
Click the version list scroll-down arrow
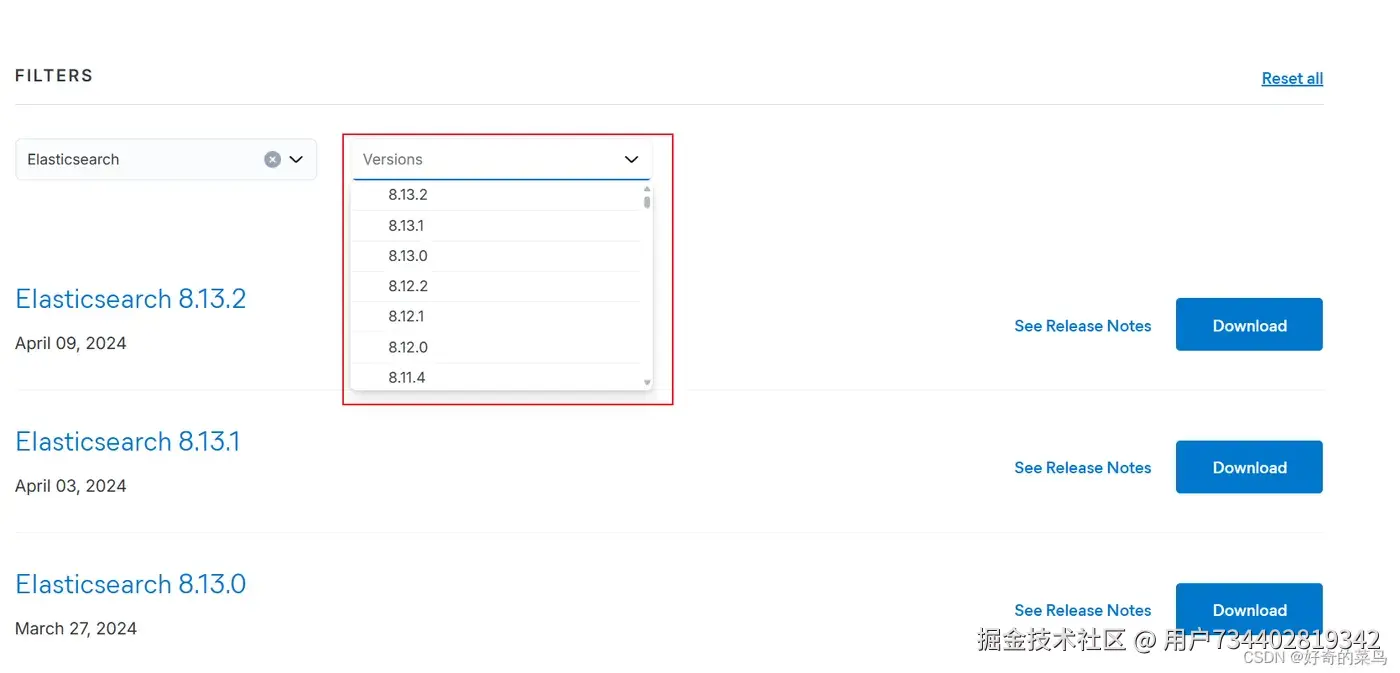tap(647, 383)
